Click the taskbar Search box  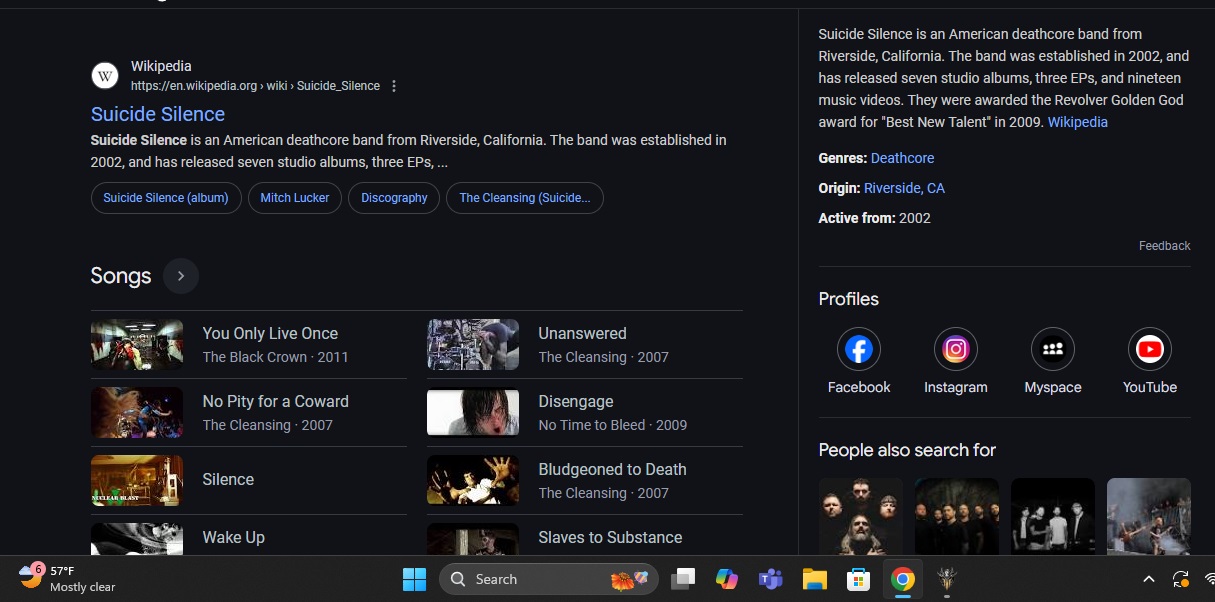click(549, 579)
